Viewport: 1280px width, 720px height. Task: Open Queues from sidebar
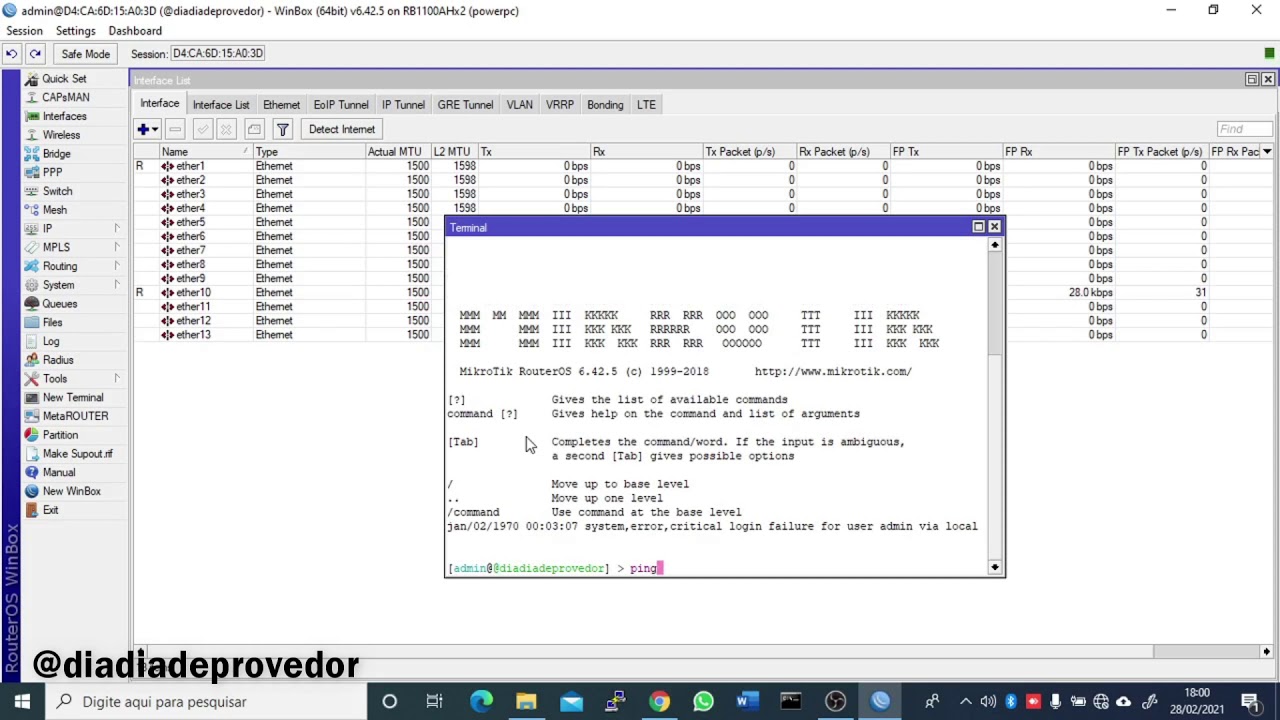[59, 304]
